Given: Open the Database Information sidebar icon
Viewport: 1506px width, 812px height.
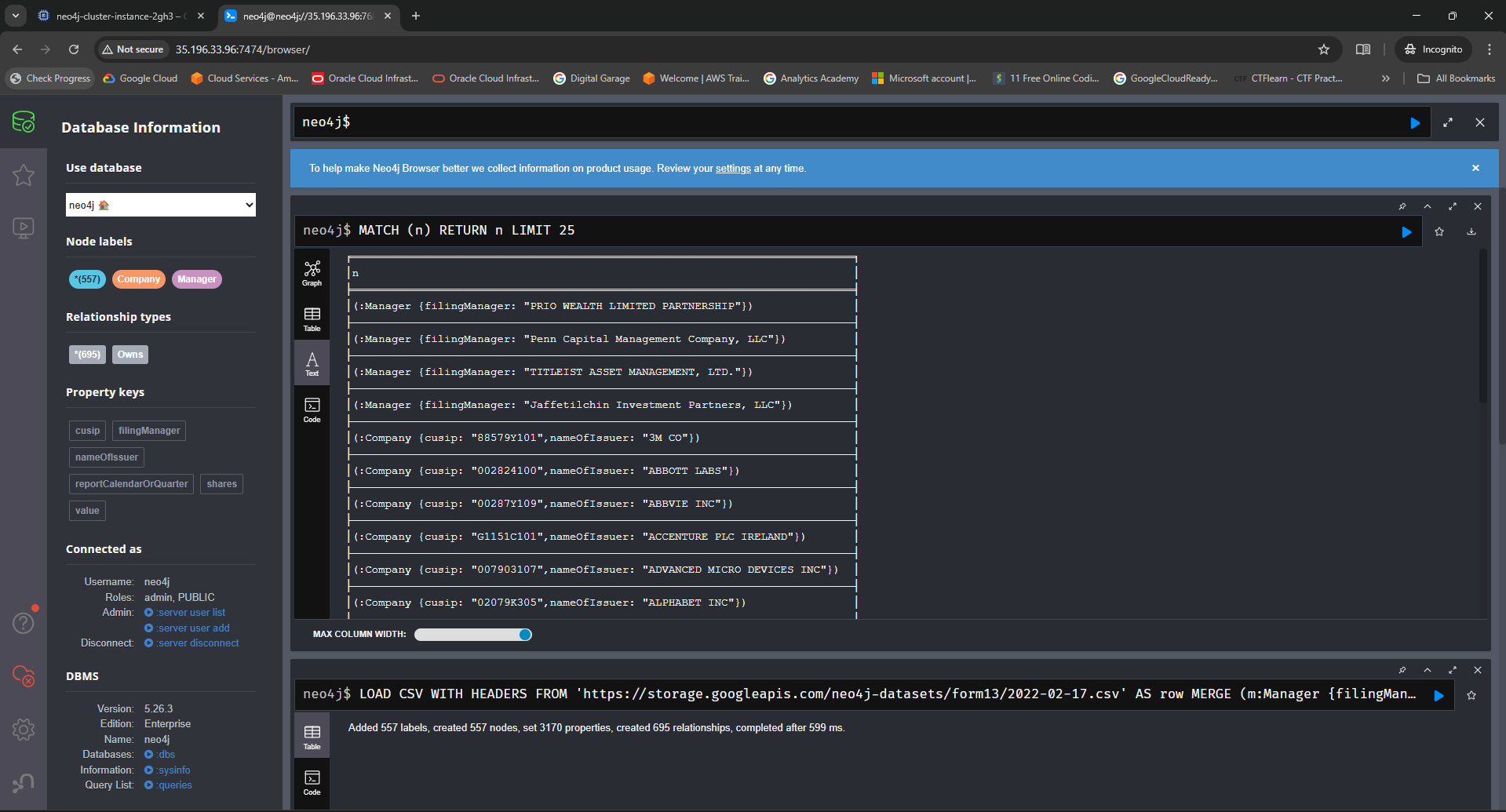Looking at the screenshot, I should pyautogui.click(x=24, y=122).
